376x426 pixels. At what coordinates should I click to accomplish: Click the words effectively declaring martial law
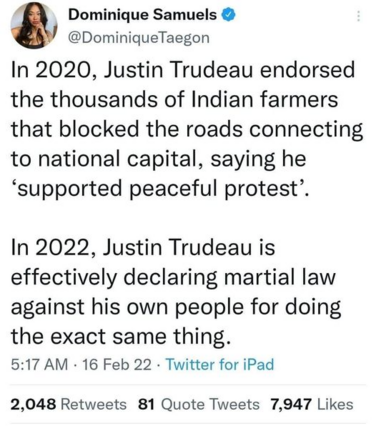173,278
